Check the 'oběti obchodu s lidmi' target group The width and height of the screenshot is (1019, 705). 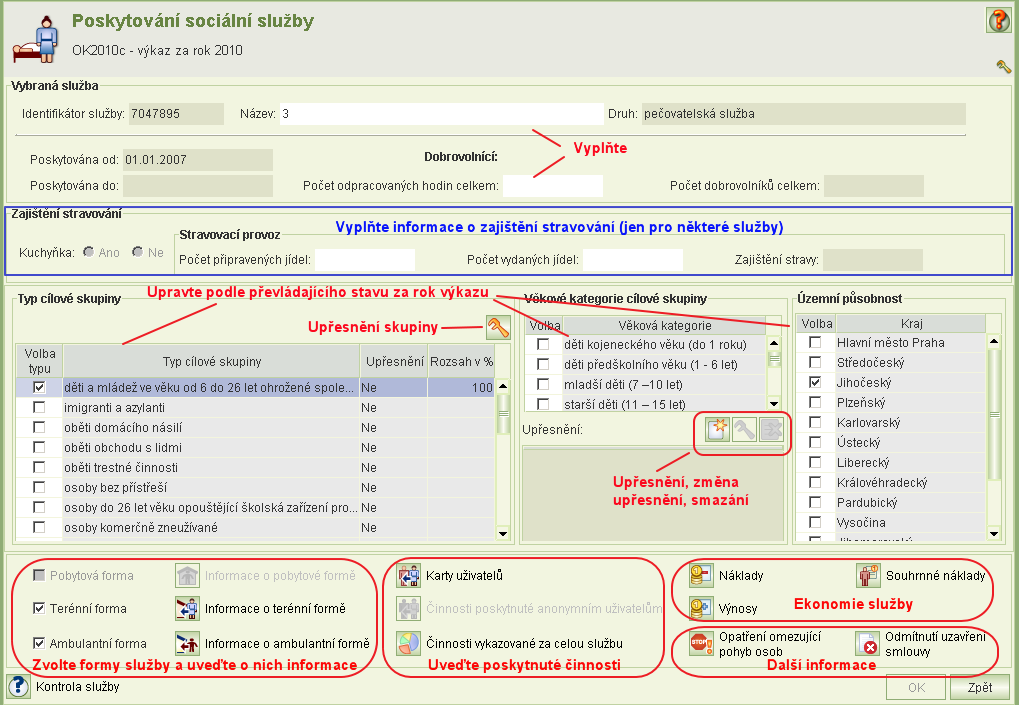pos(39,448)
